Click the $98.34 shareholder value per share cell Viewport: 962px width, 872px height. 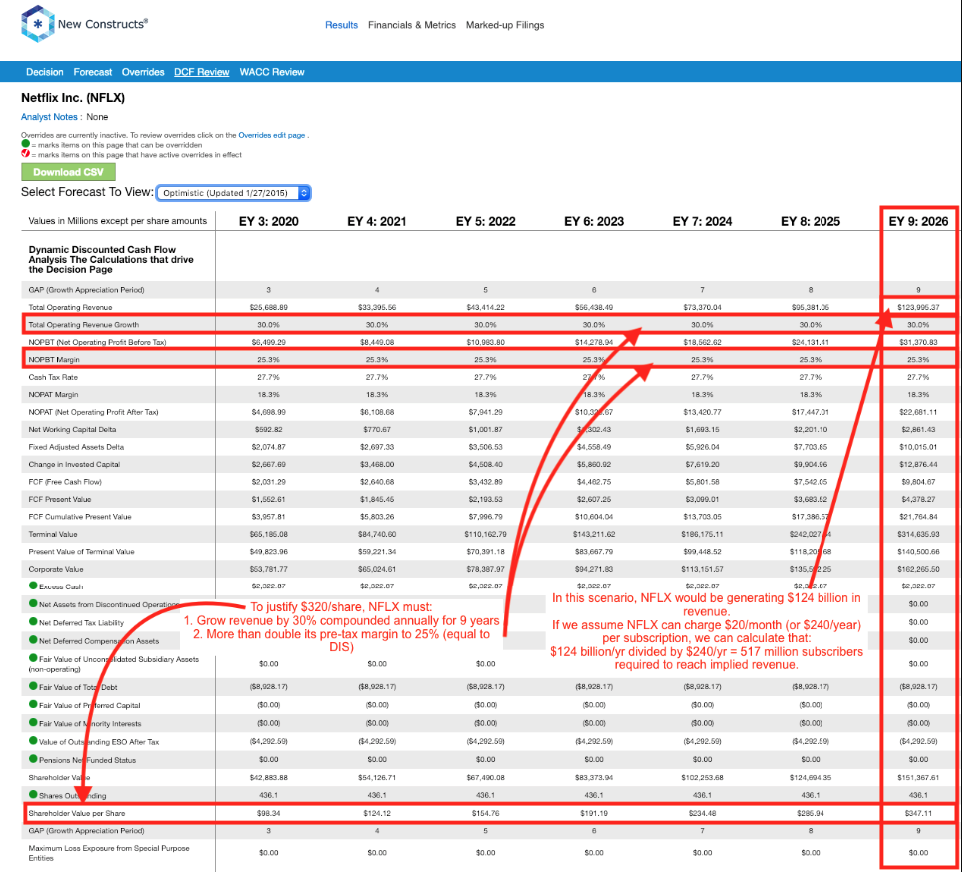[x=269, y=813]
